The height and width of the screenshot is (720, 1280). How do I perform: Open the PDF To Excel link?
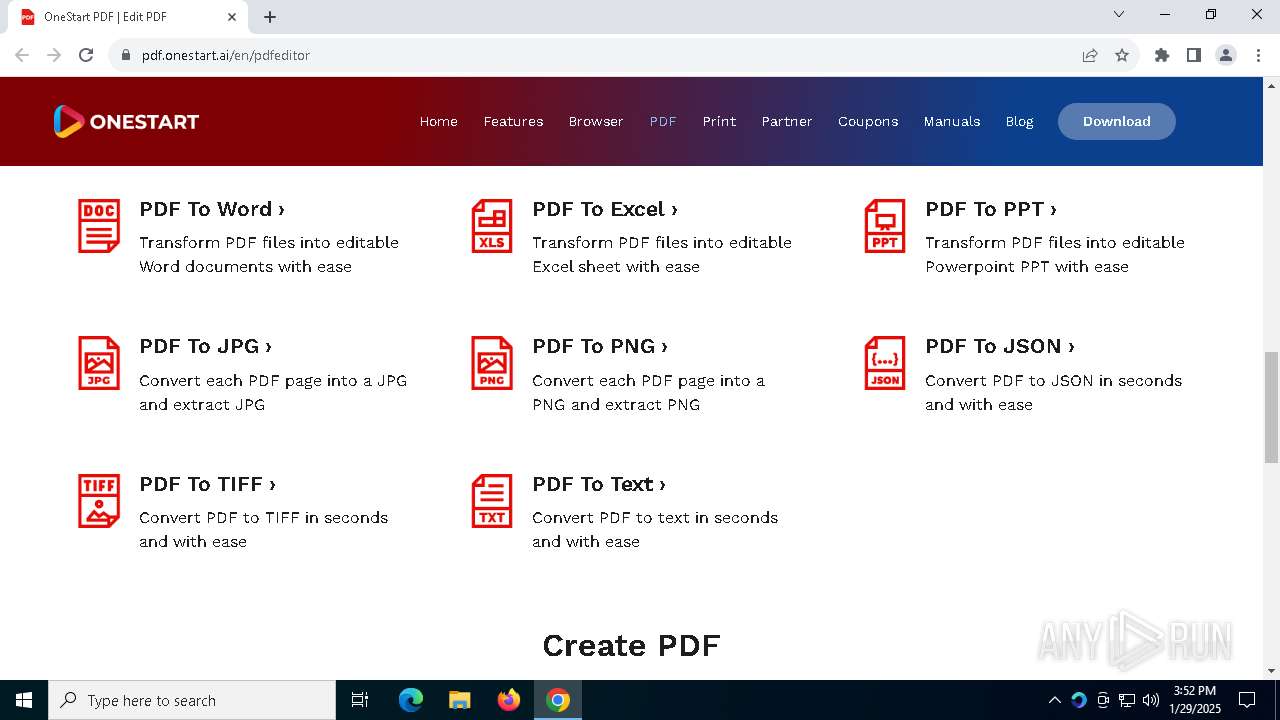pos(605,209)
